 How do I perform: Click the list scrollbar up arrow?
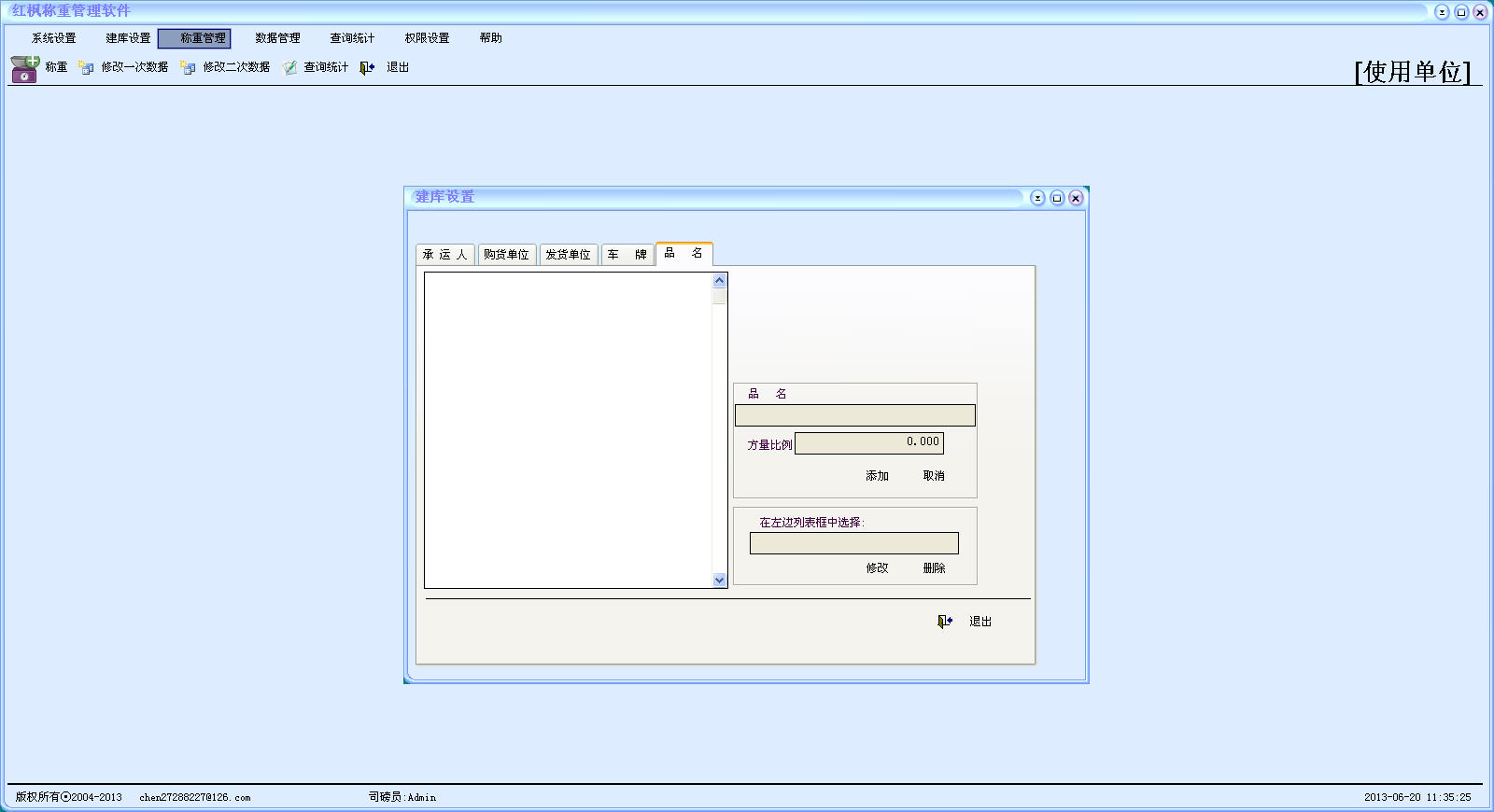[x=719, y=281]
